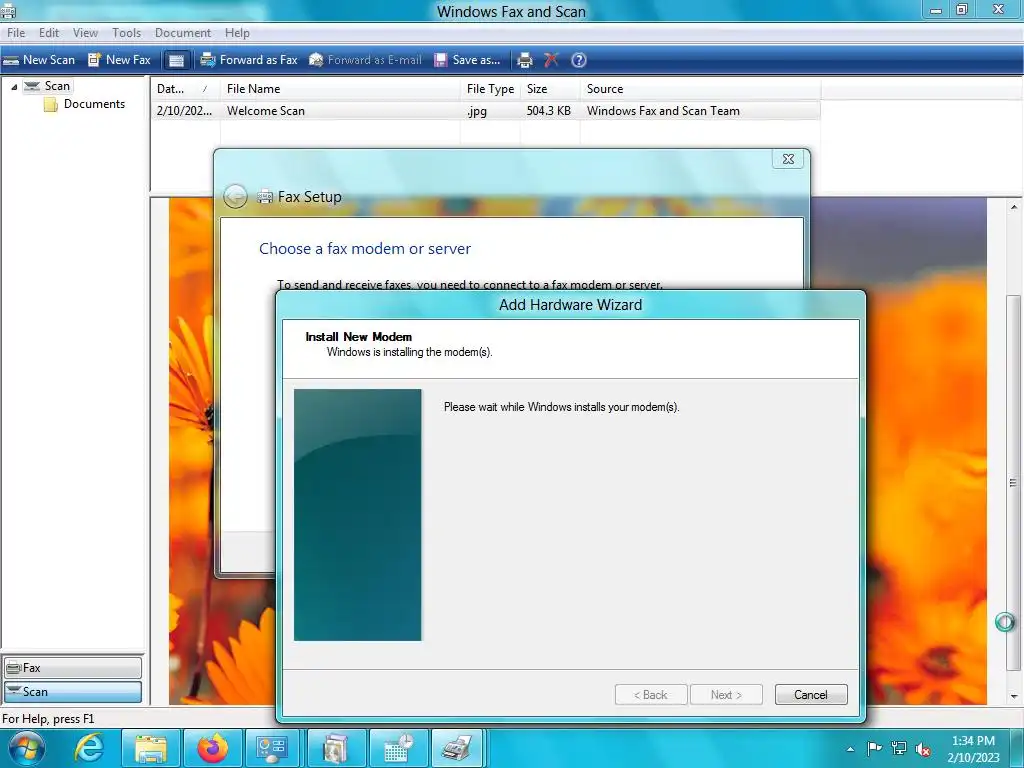
Task: Select the Welcome Scan file row
Action: [x=486, y=111]
